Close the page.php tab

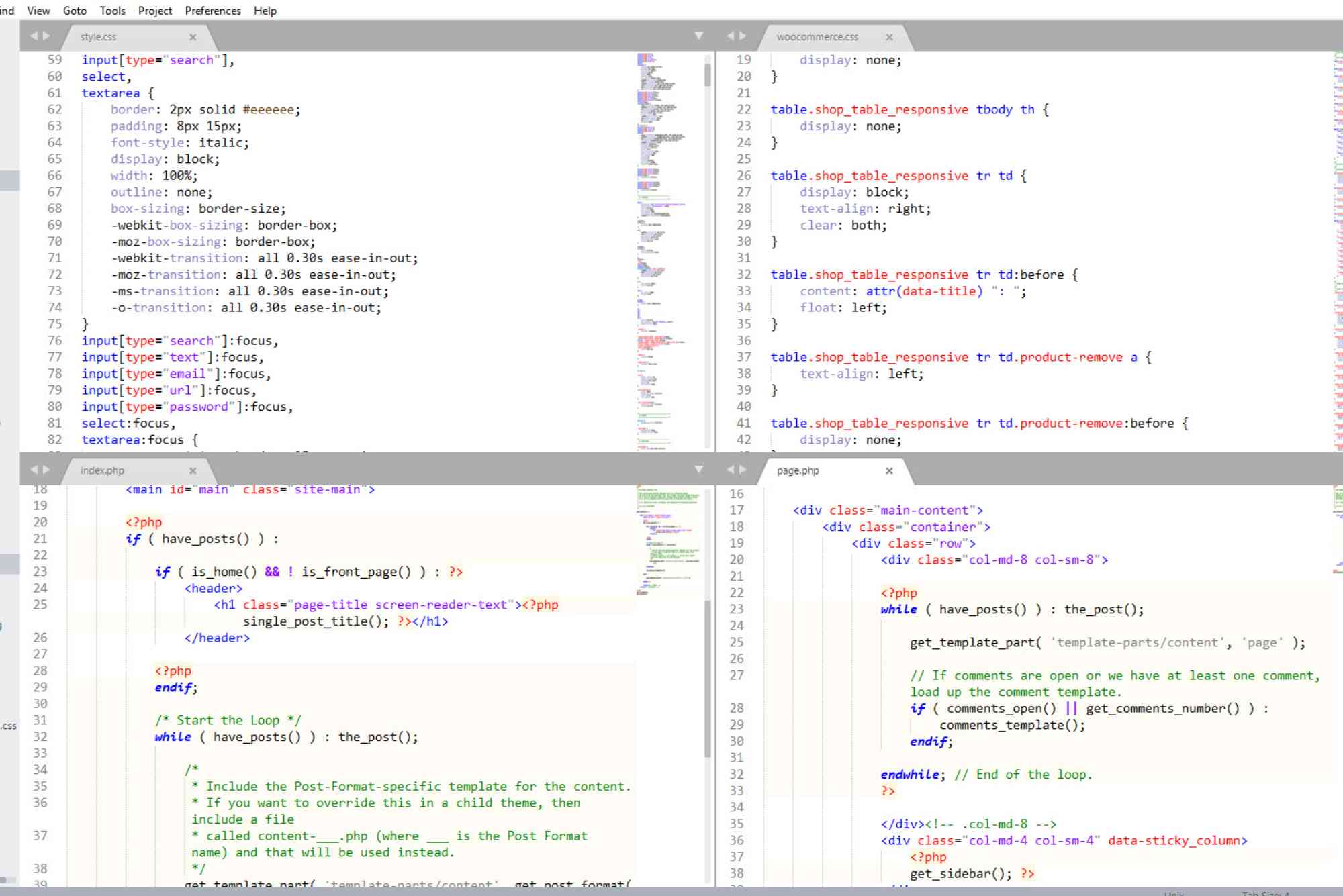(x=889, y=470)
